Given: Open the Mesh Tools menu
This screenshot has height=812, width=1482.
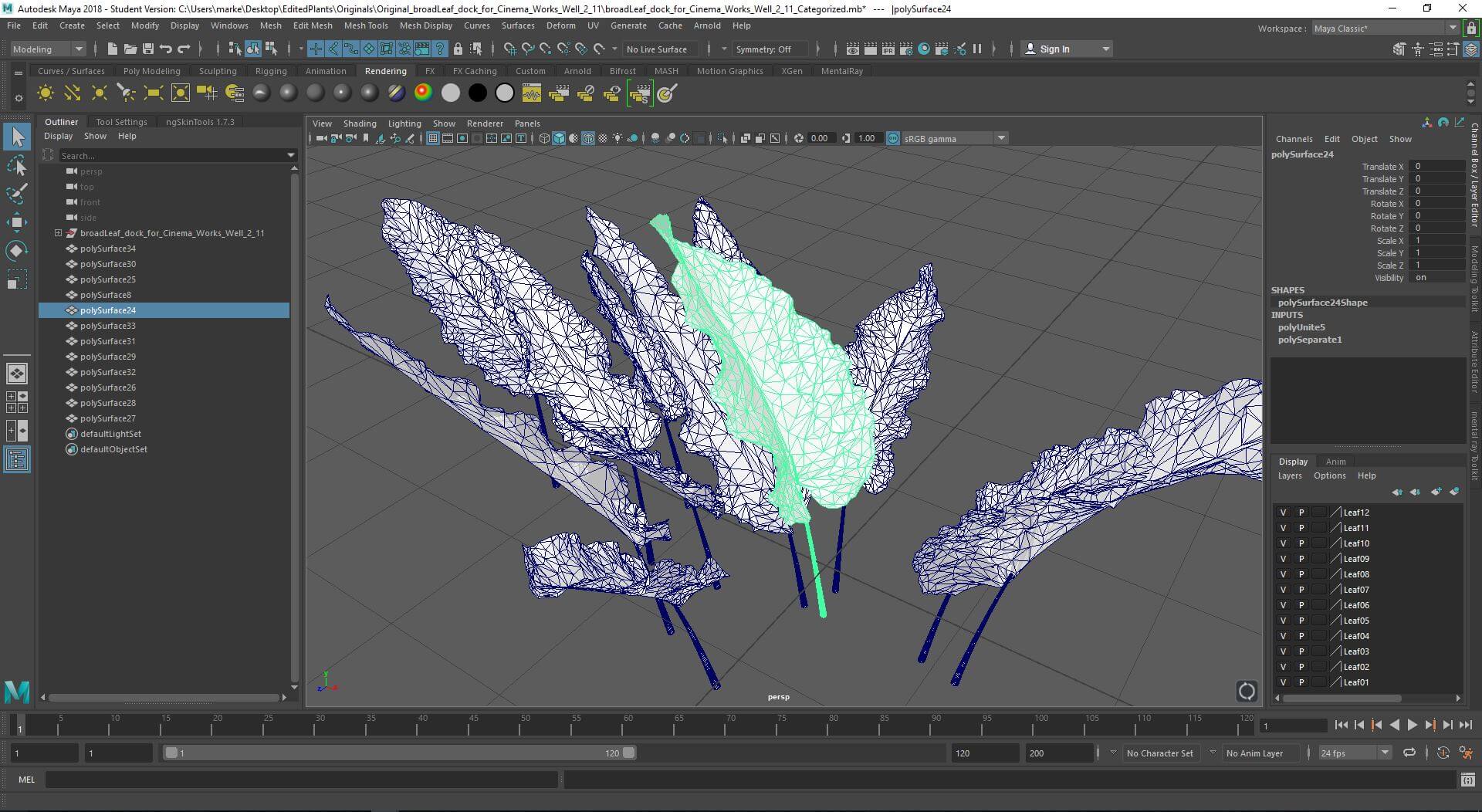Looking at the screenshot, I should [365, 25].
